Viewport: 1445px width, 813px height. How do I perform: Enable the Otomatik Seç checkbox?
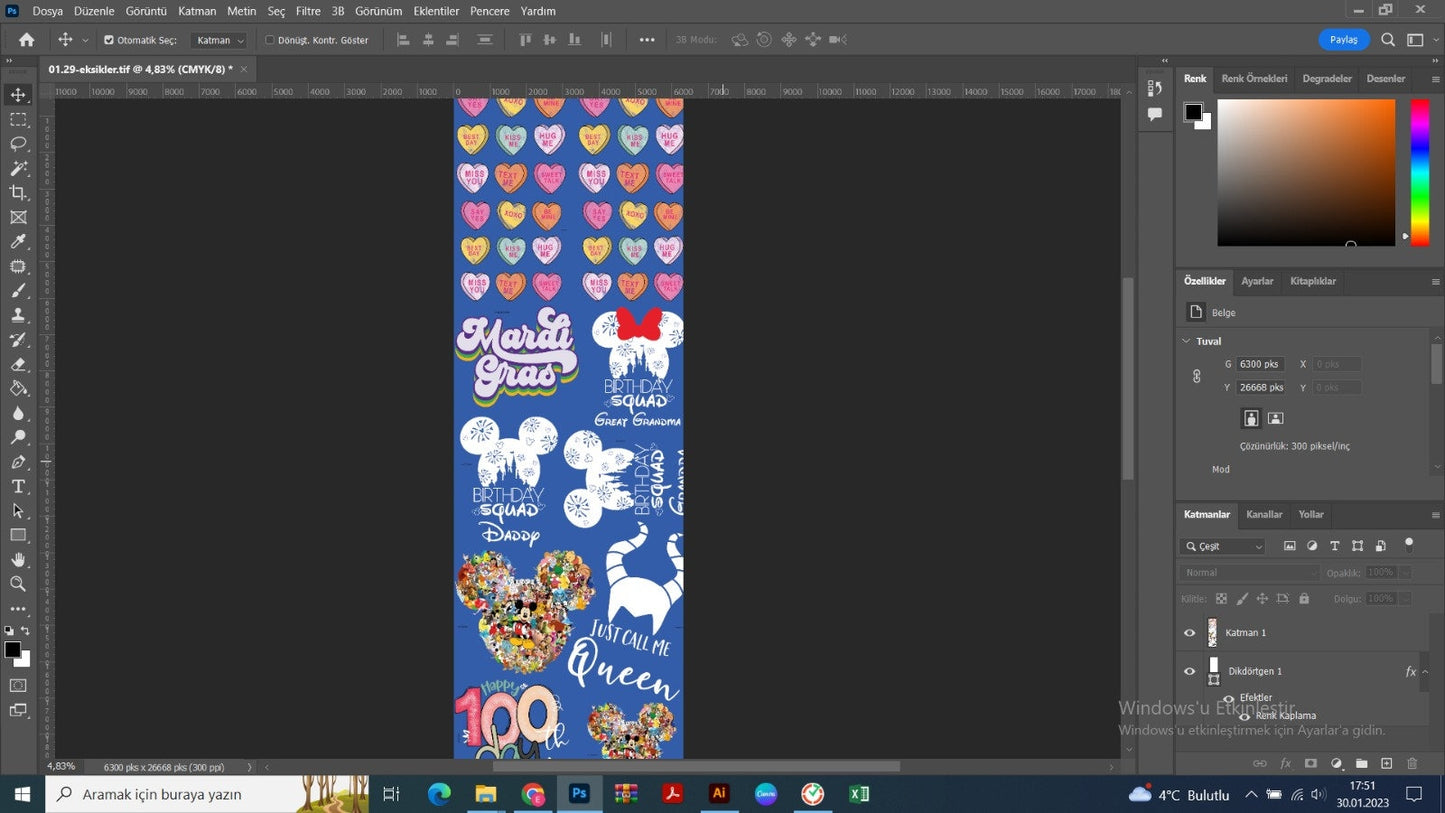click(109, 40)
